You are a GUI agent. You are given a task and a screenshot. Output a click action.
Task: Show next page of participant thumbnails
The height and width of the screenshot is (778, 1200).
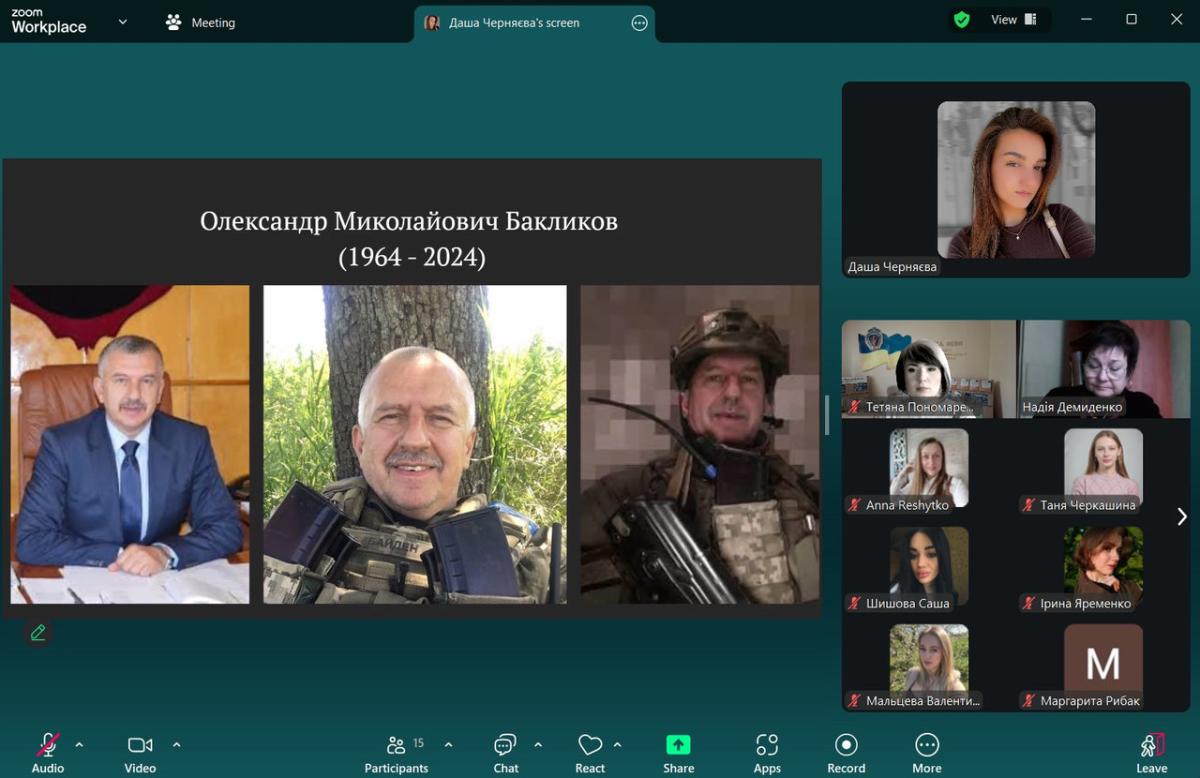(1182, 516)
